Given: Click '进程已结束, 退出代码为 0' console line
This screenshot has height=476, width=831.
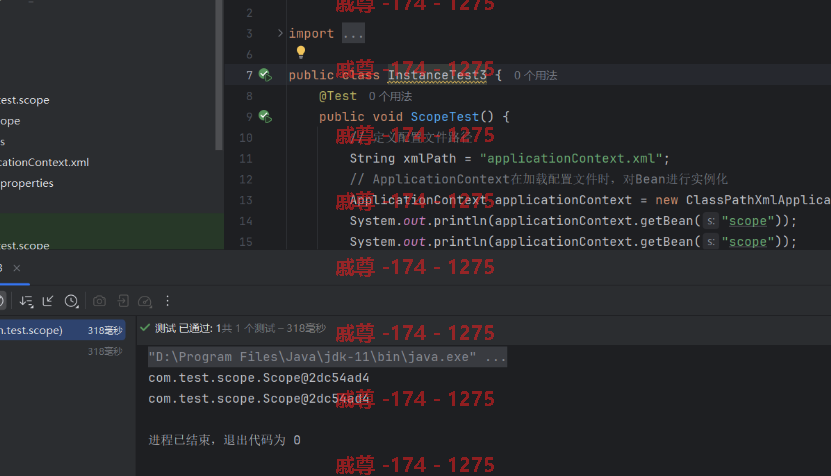Looking at the screenshot, I should (225, 440).
